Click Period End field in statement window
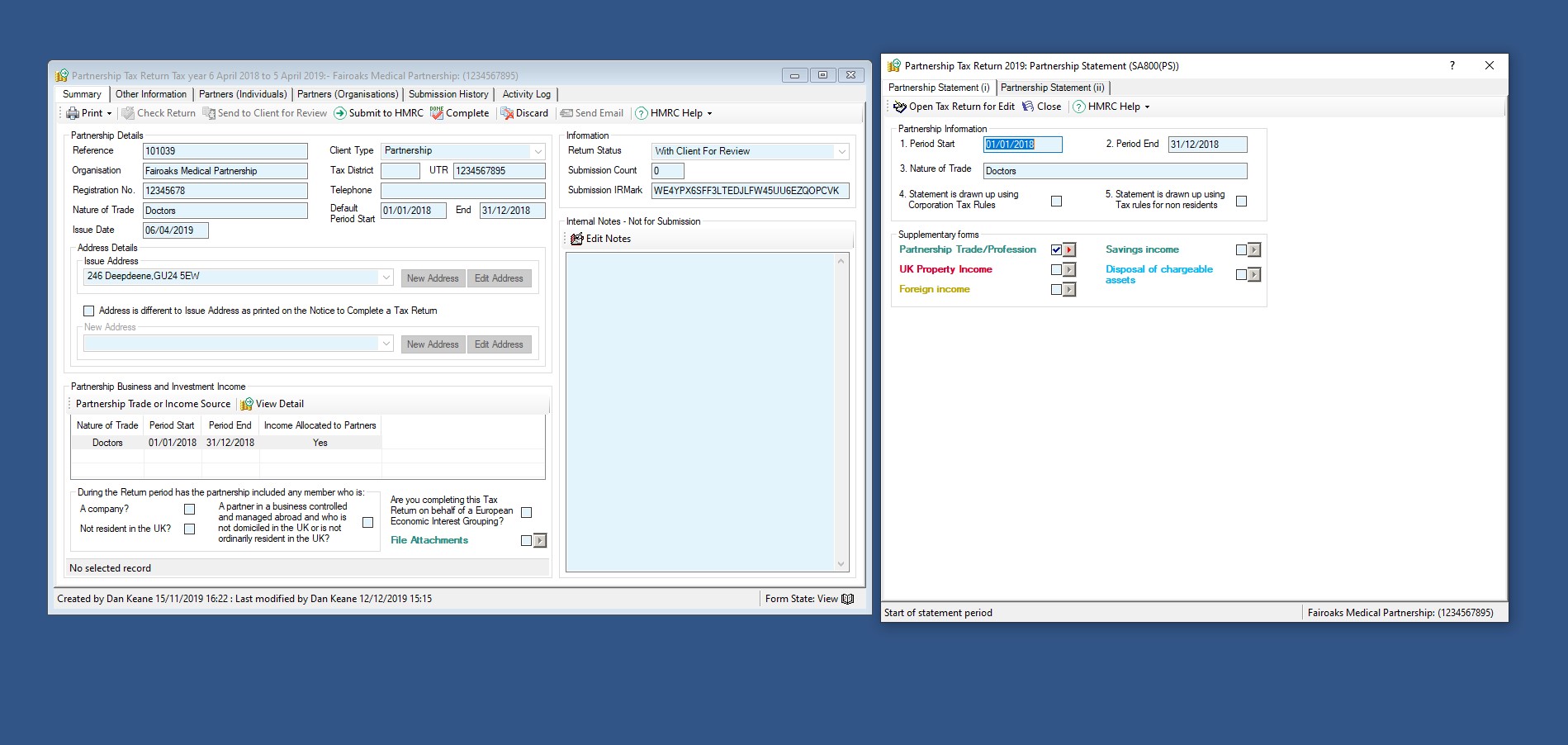Image resolution: width=1568 pixels, height=745 pixels. click(x=1208, y=145)
